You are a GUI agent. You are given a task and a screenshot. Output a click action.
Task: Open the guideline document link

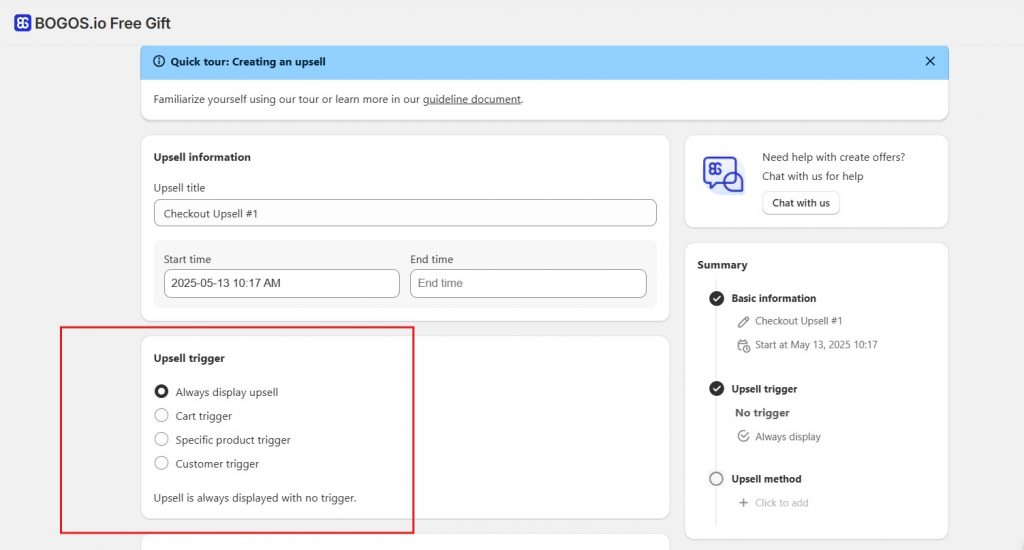471,99
